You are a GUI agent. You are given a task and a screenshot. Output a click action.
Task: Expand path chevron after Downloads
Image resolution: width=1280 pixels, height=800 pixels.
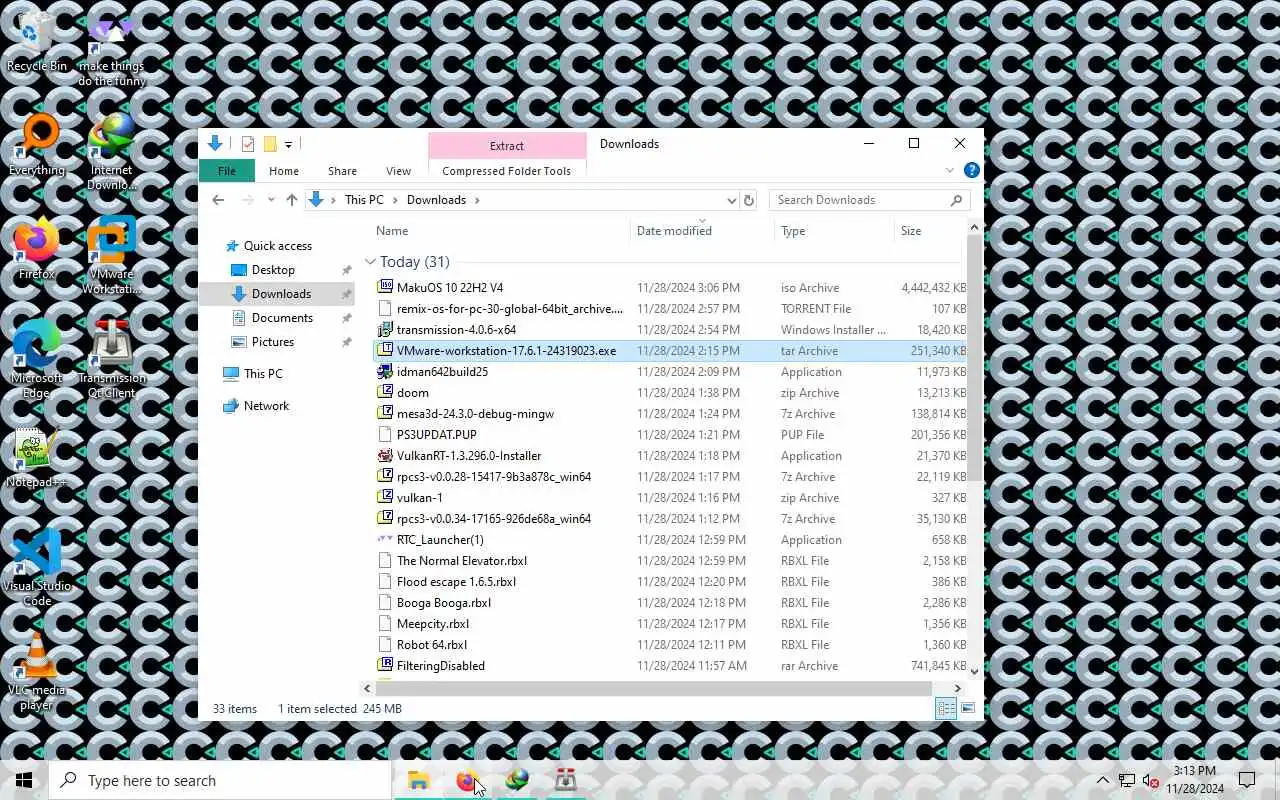coord(477,200)
